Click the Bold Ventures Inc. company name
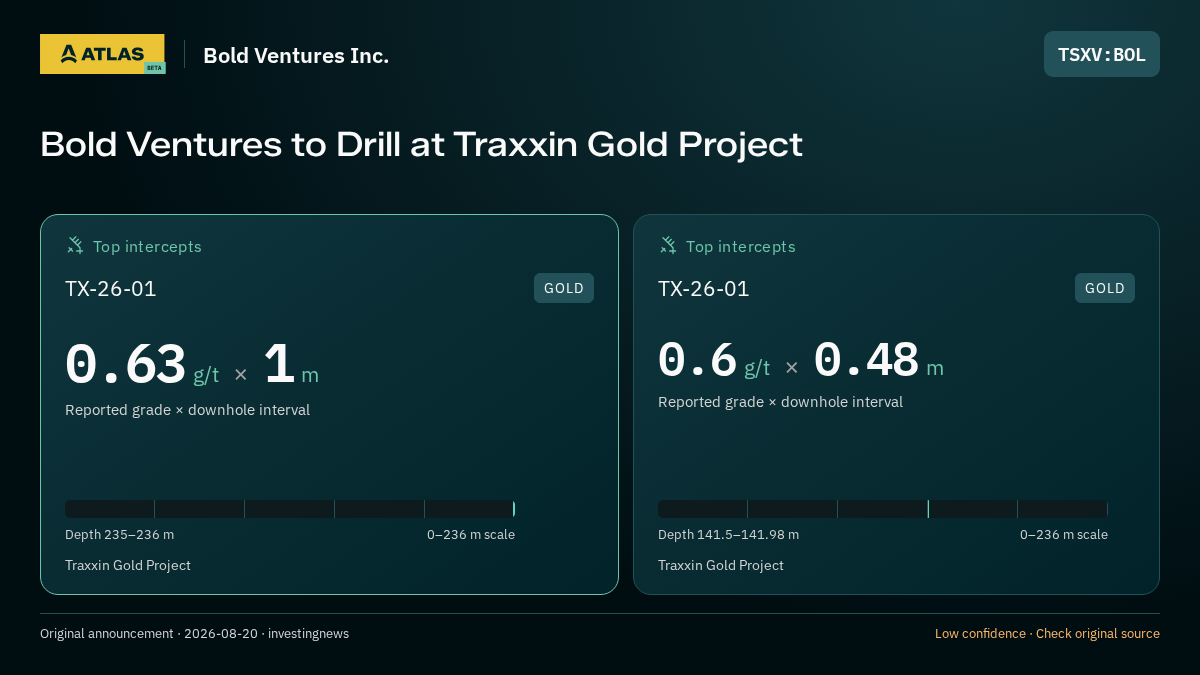The image size is (1200, 675). pyautogui.click(x=296, y=56)
